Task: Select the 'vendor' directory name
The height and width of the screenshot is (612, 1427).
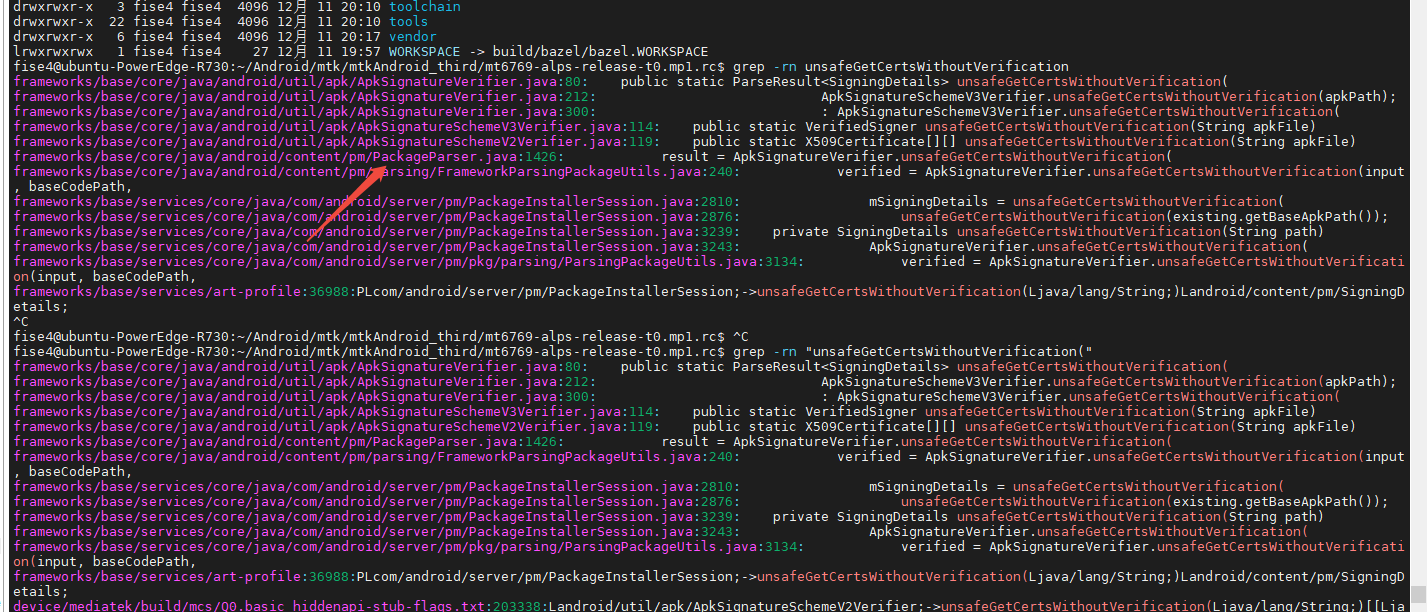Action: tap(413, 36)
